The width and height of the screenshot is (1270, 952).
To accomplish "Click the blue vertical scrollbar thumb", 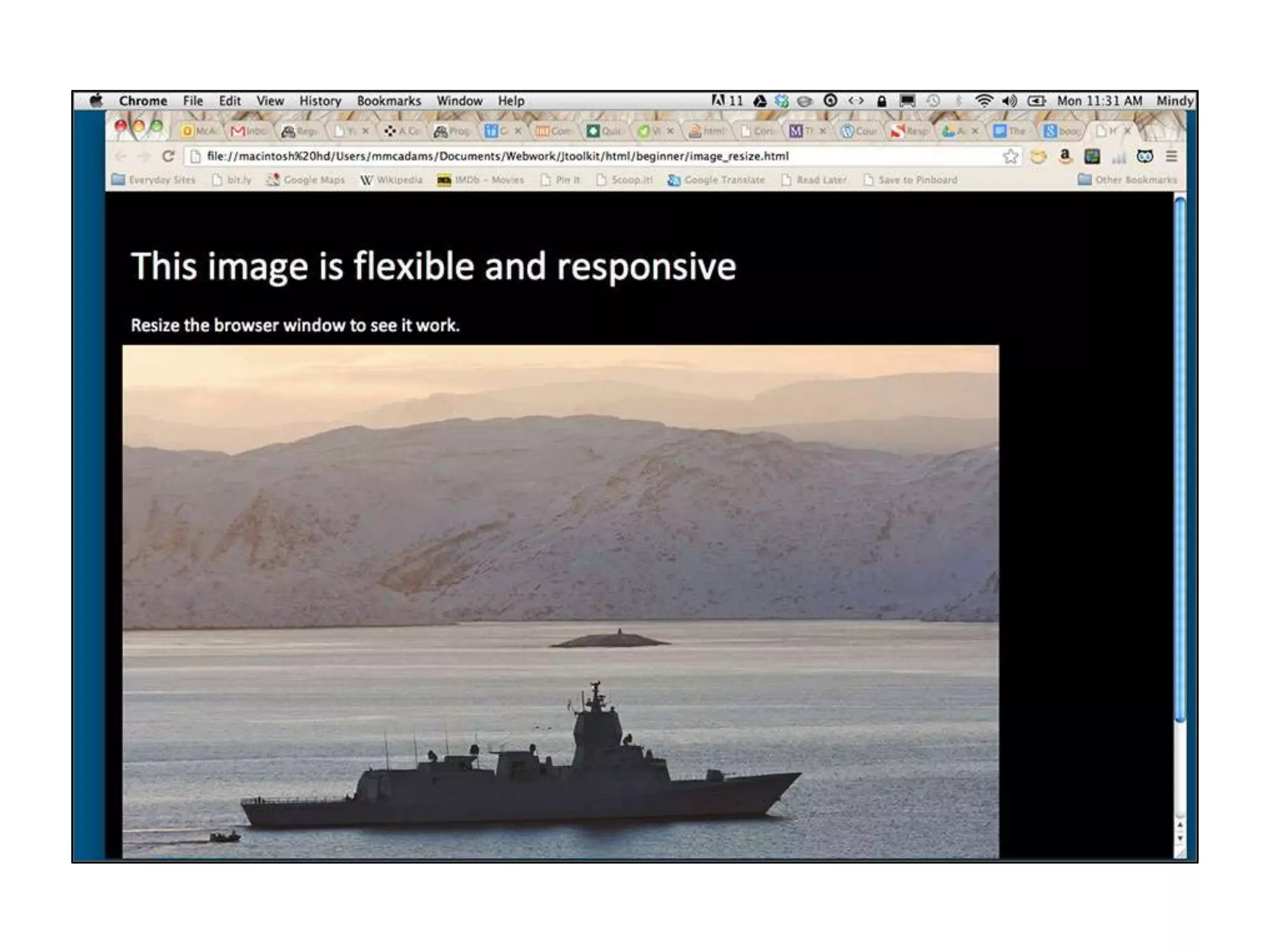I will tap(1180, 459).
